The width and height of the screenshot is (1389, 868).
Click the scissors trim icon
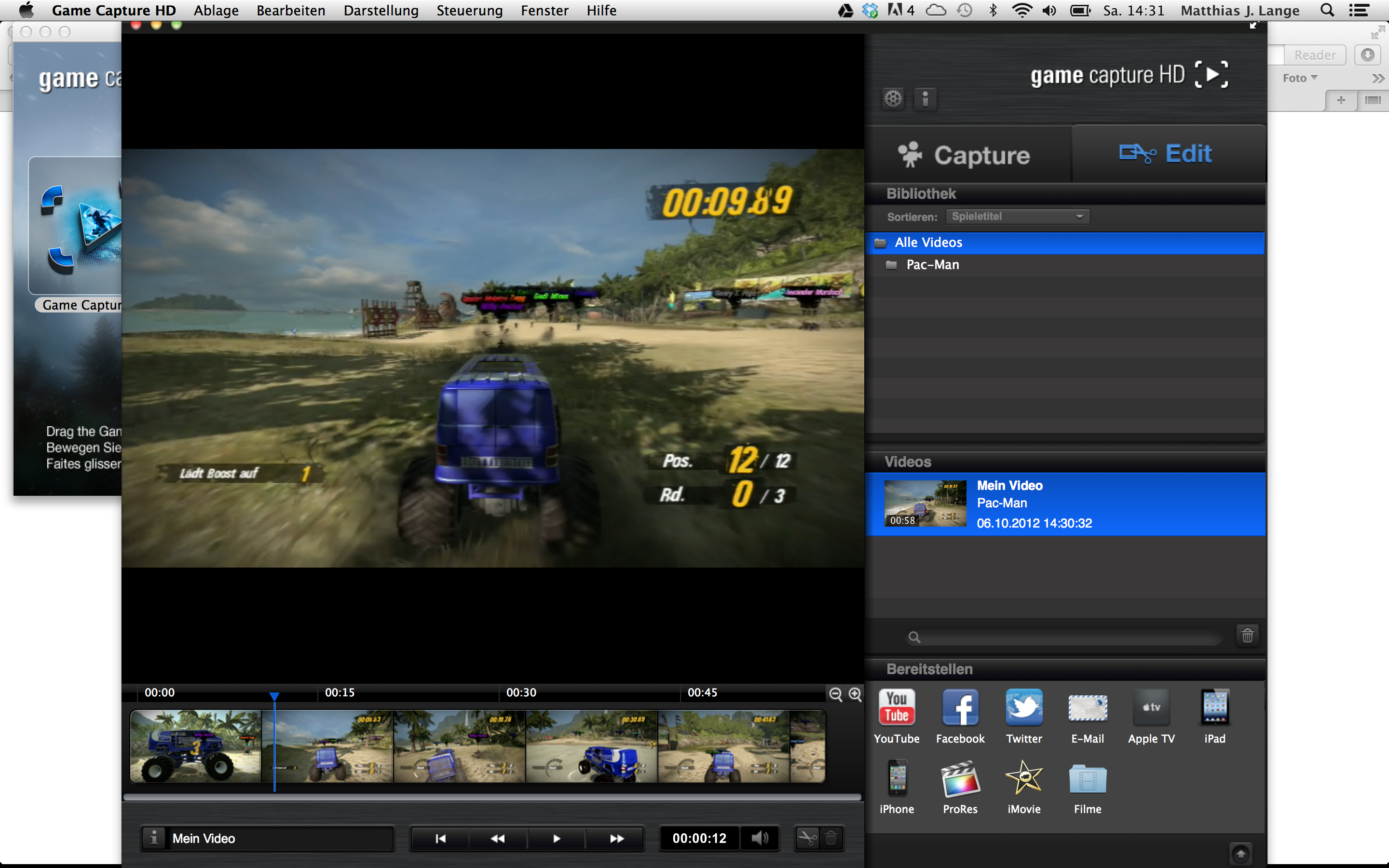(807, 838)
